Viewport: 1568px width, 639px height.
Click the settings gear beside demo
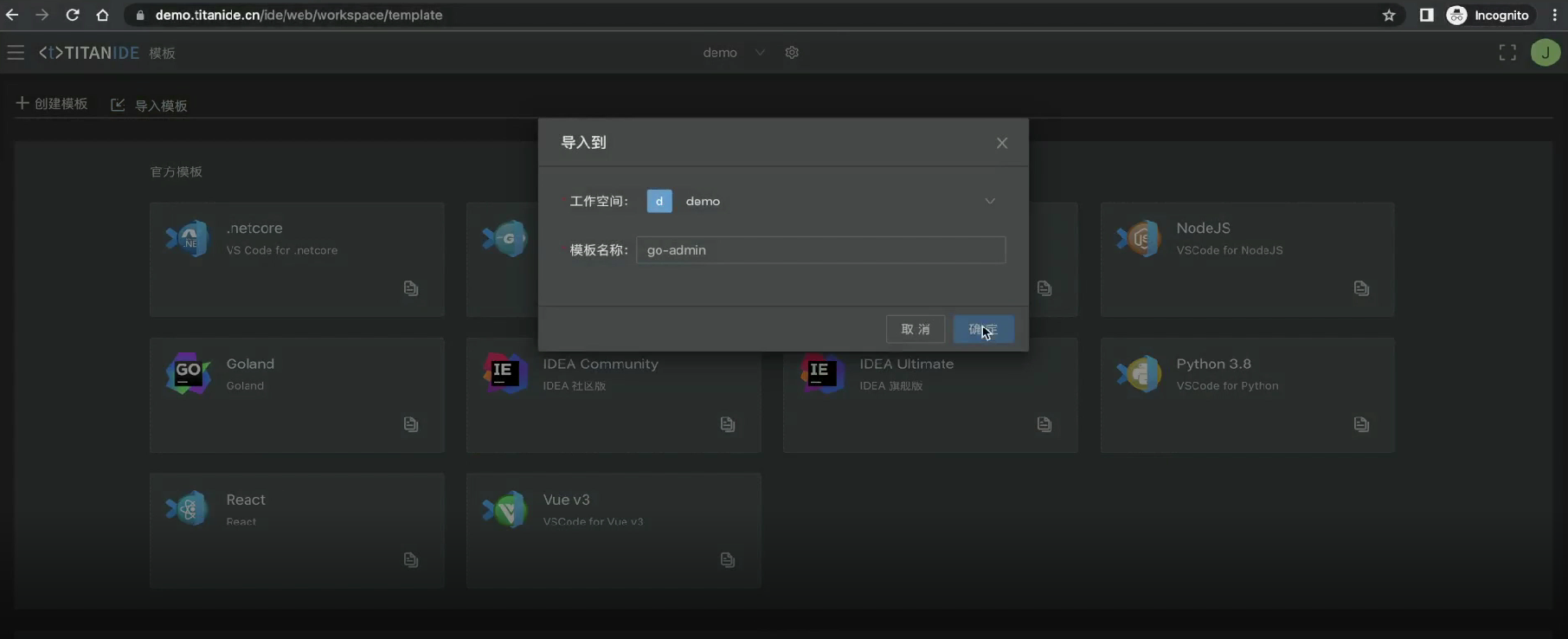click(792, 53)
